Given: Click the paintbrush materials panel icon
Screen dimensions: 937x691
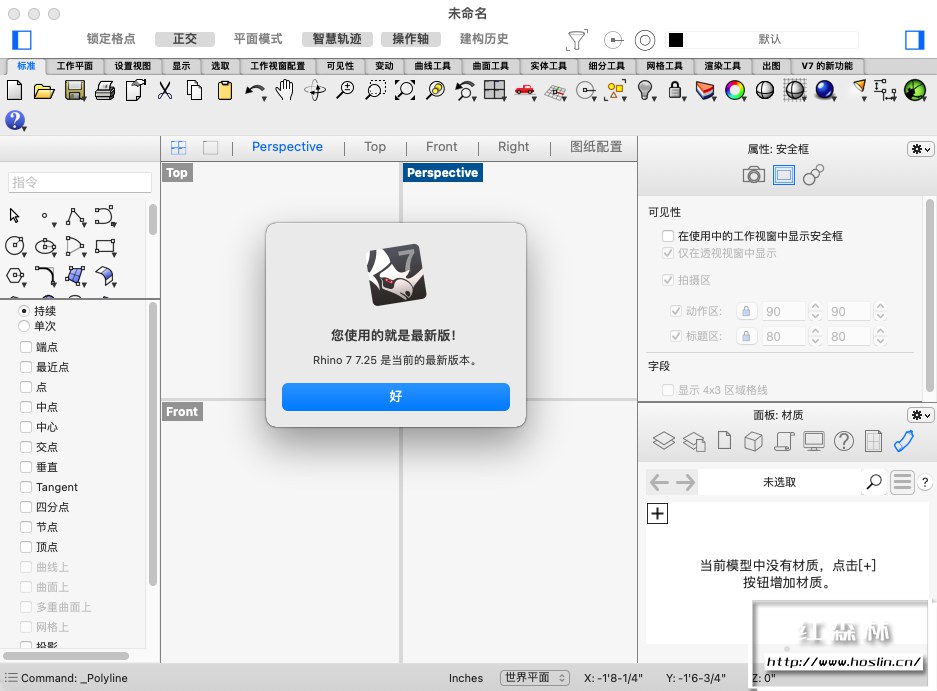Looking at the screenshot, I should pyautogui.click(x=904, y=441).
